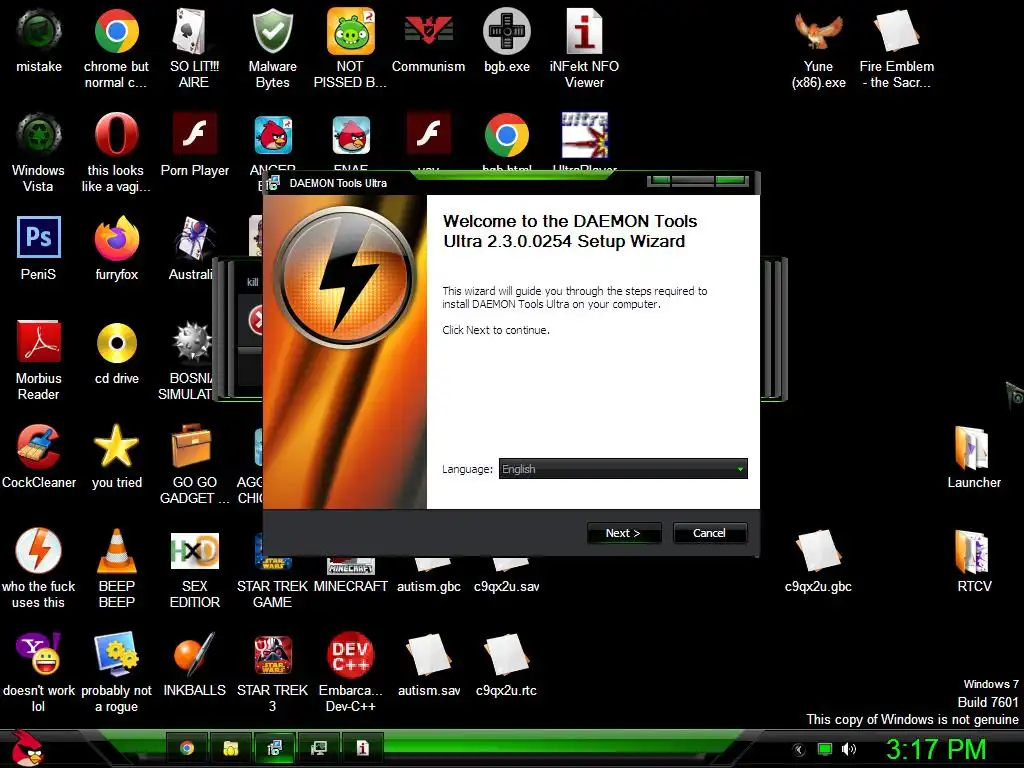The width and height of the screenshot is (1024, 768).
Task: Open the iNFekt taskbar button
Action: pos(362,748)
